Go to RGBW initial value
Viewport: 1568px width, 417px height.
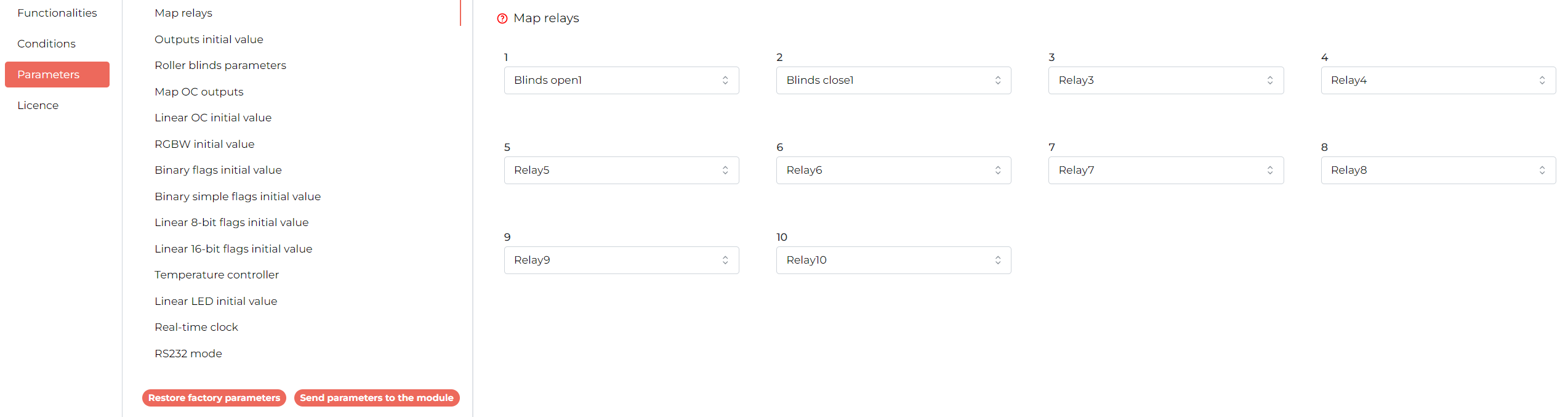pyautogui.click(x=204, y=144)
